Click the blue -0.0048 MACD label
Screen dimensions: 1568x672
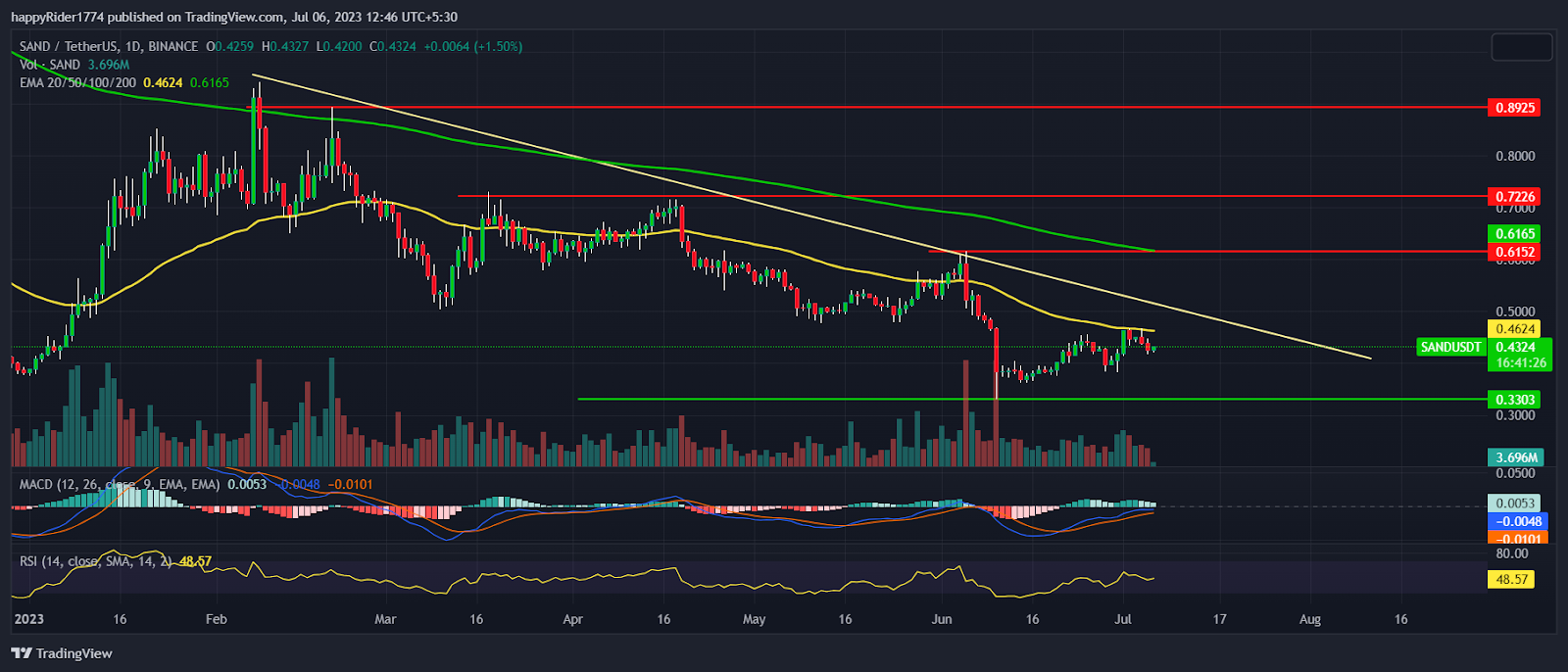point(1516,521)
